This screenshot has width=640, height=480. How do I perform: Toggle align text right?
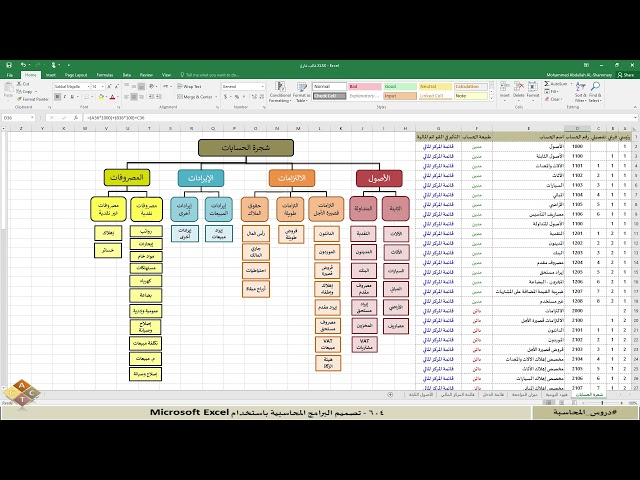(x=141, y=97)
